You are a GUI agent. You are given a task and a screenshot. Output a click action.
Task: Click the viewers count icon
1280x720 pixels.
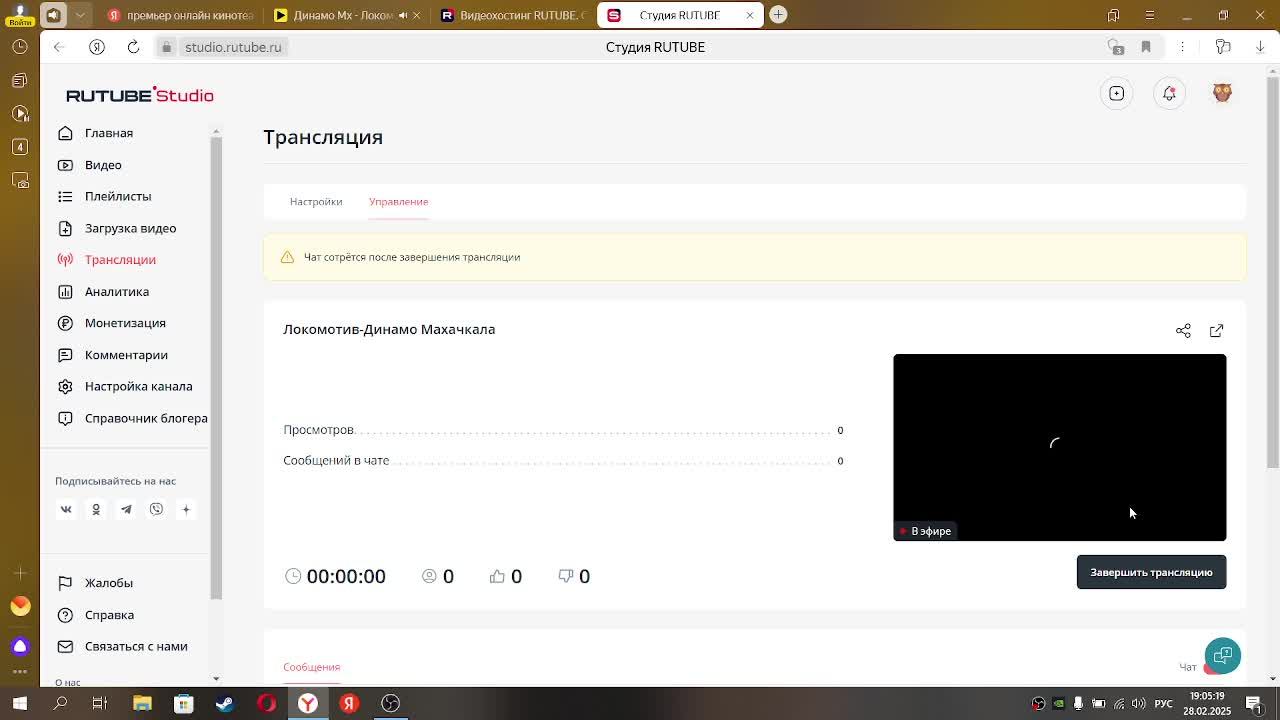(x=429, y=576)
